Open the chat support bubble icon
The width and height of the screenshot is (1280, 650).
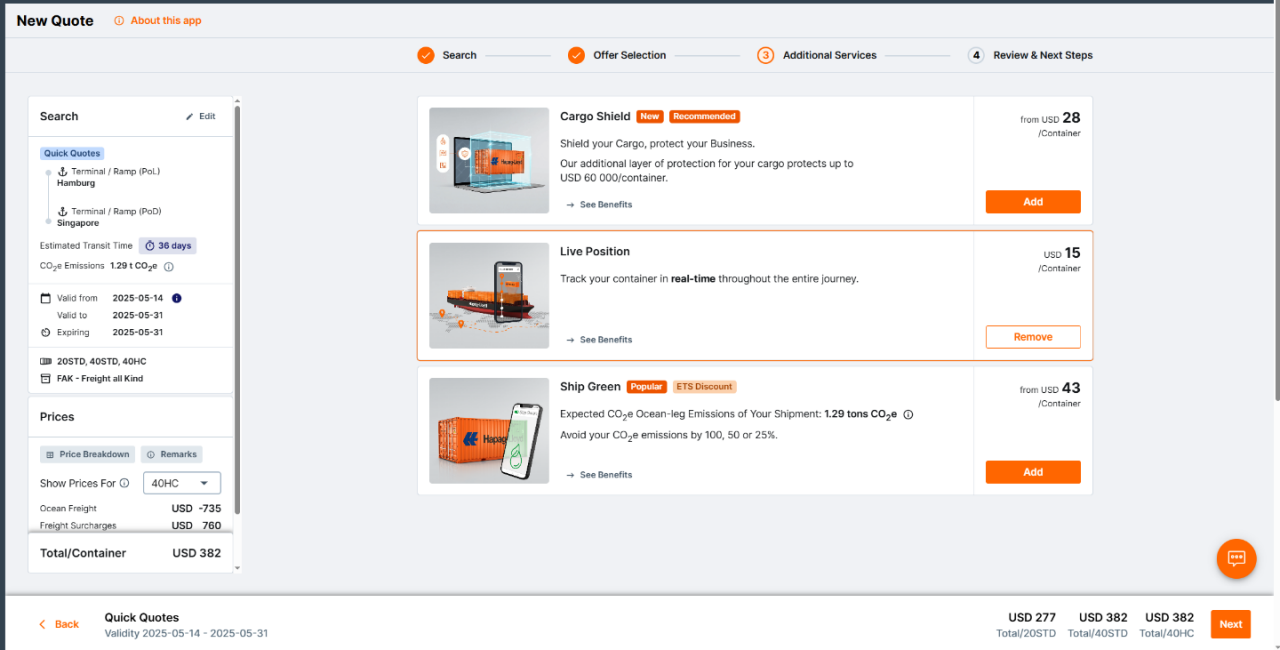(1236, 558)
